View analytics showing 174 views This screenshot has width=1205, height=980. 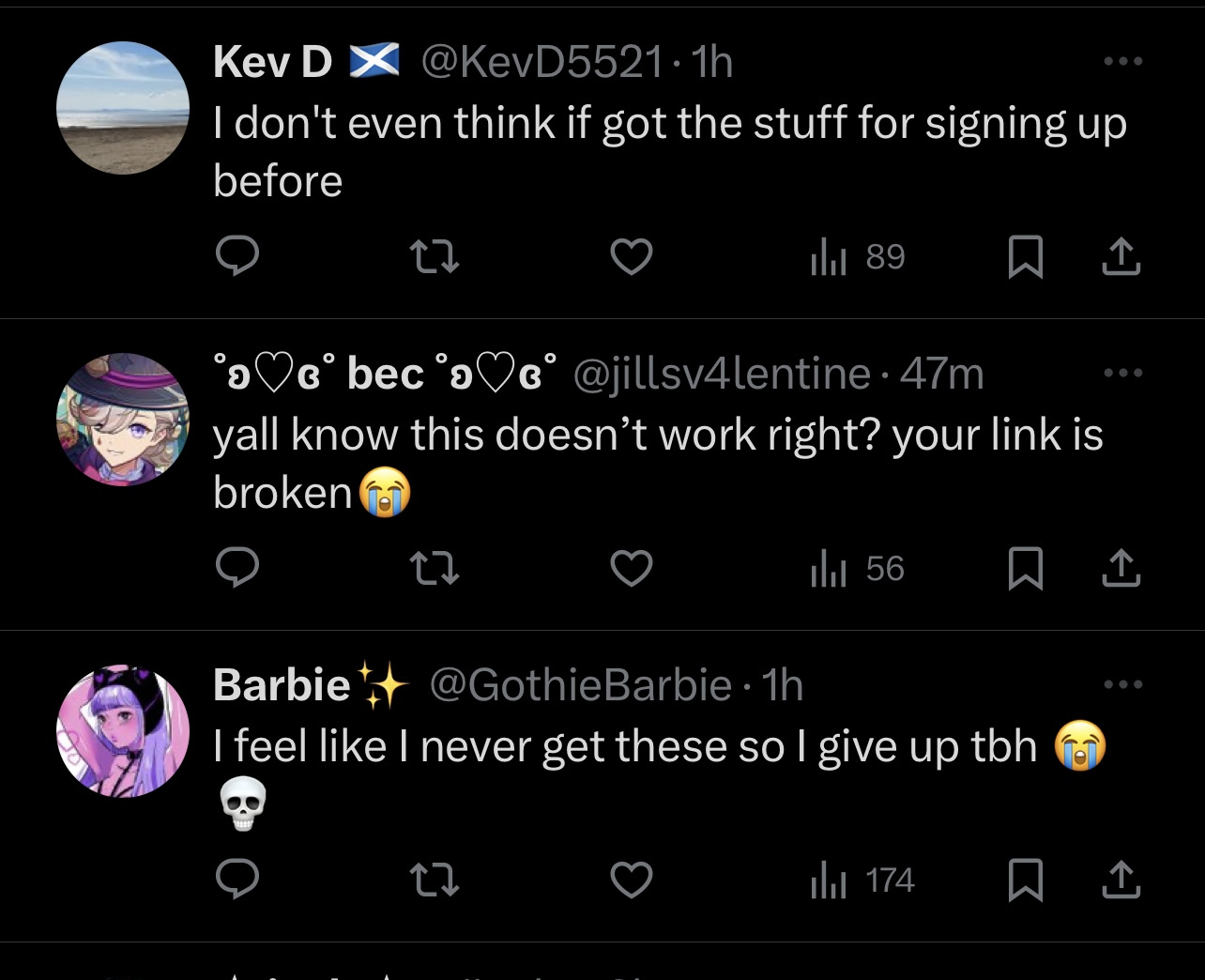pyautogui.click(x=862, y=880)
